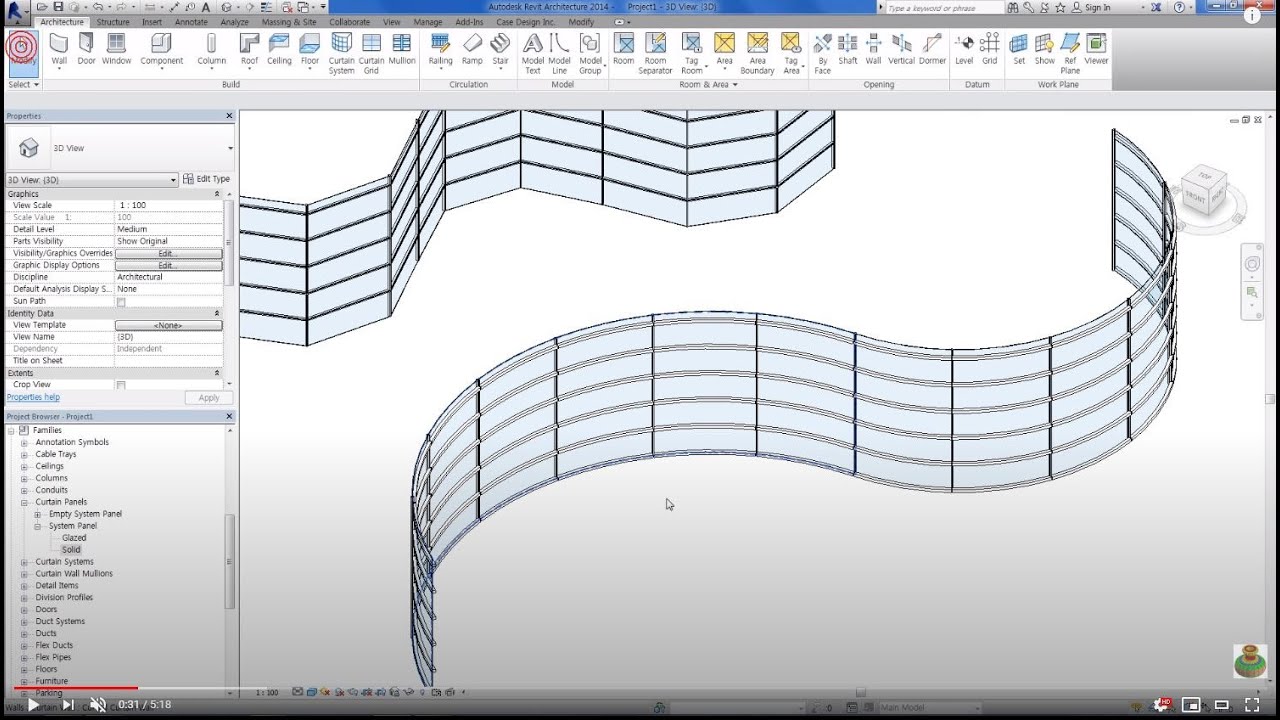The height and width of the screenshot is (720, 1280).
Task: Expand the Cable Trays family node
Action: click(24, 454)
